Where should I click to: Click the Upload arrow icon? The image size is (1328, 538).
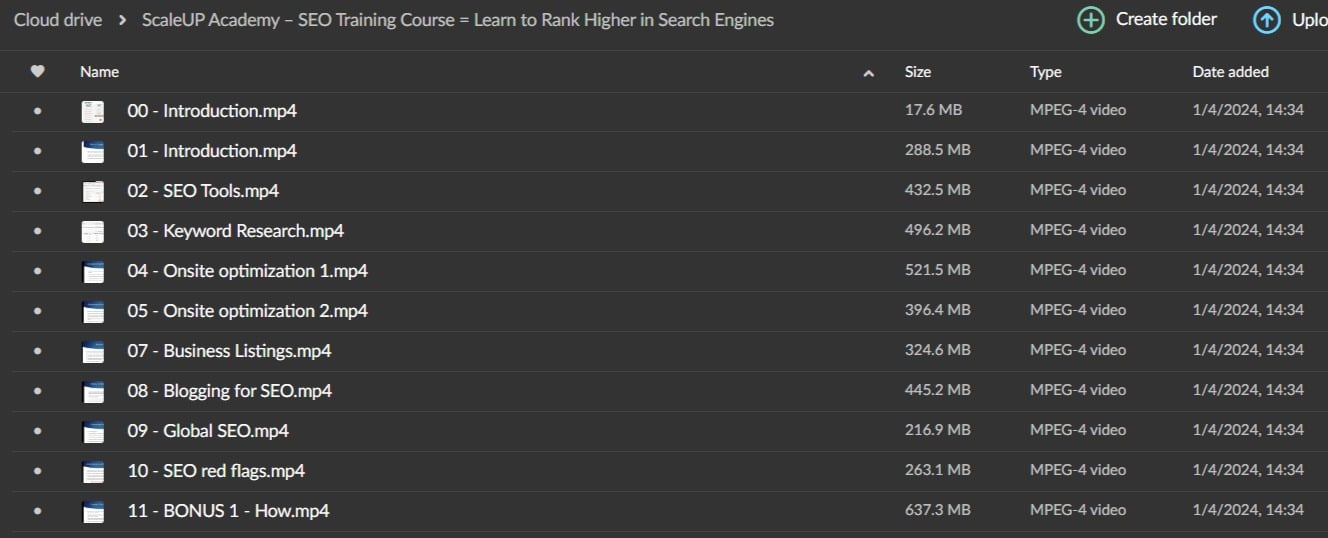(1266, 20)
